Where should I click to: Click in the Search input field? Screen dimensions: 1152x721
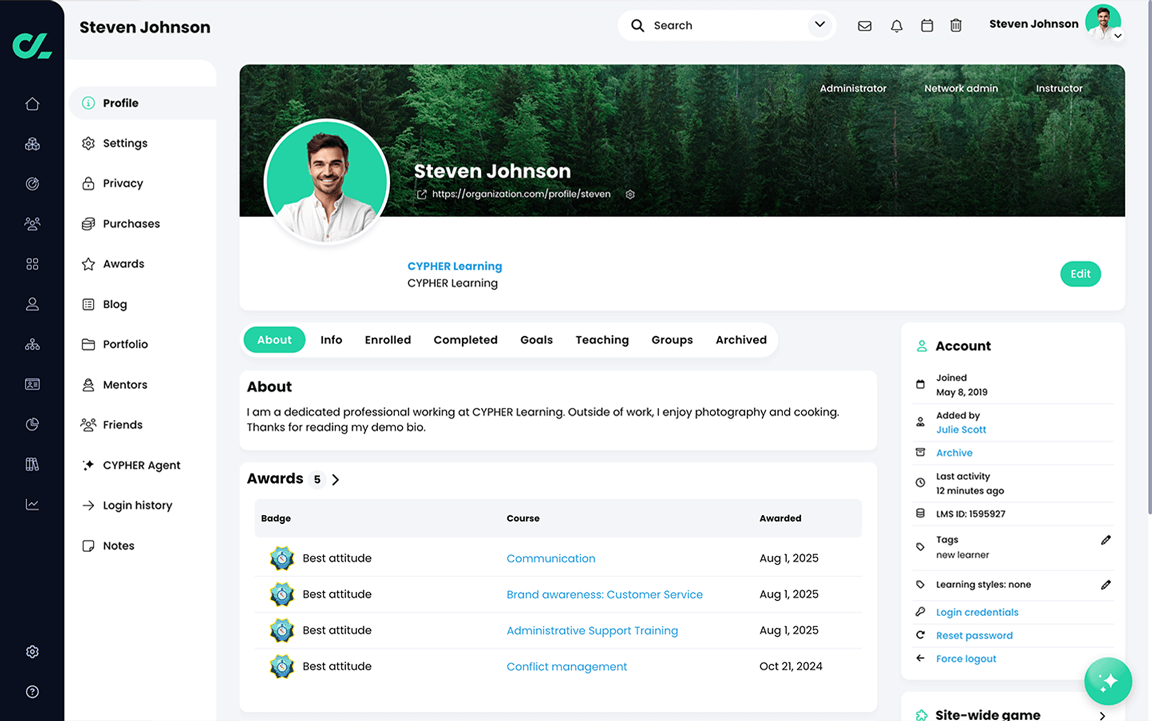(x=727, y=26)
